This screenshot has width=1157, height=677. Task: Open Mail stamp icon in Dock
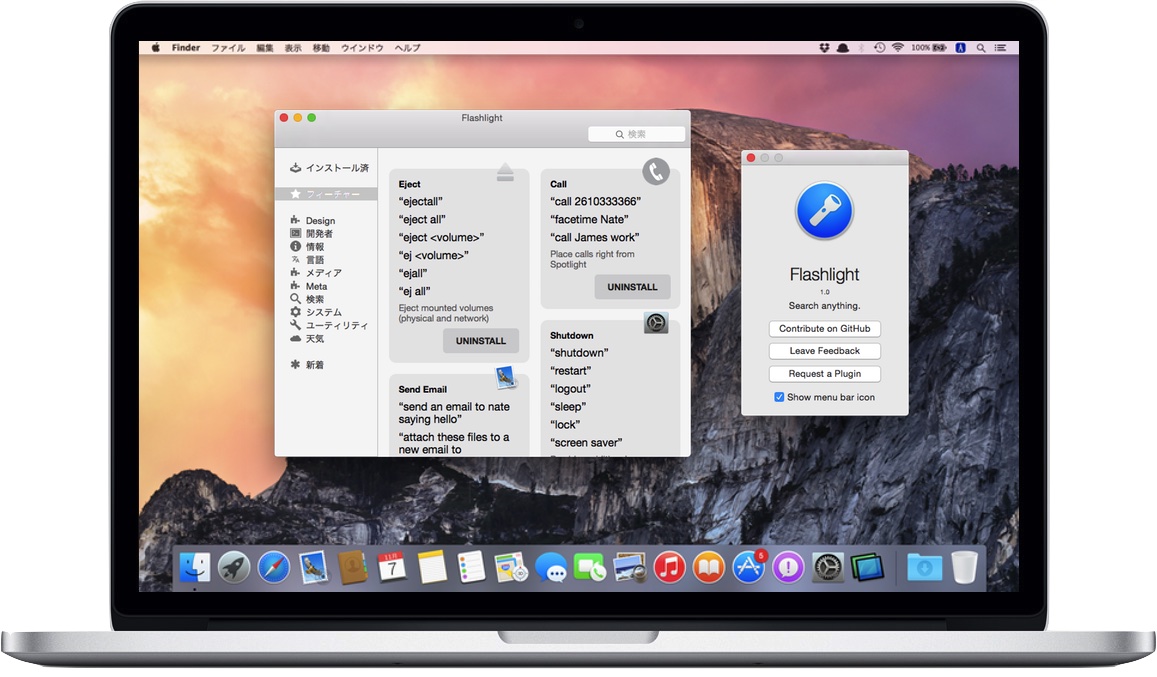(314, 568)
